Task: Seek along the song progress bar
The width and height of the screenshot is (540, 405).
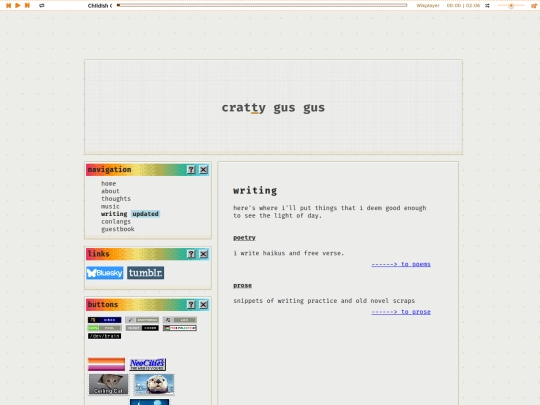Action: (x=262, y=5)
